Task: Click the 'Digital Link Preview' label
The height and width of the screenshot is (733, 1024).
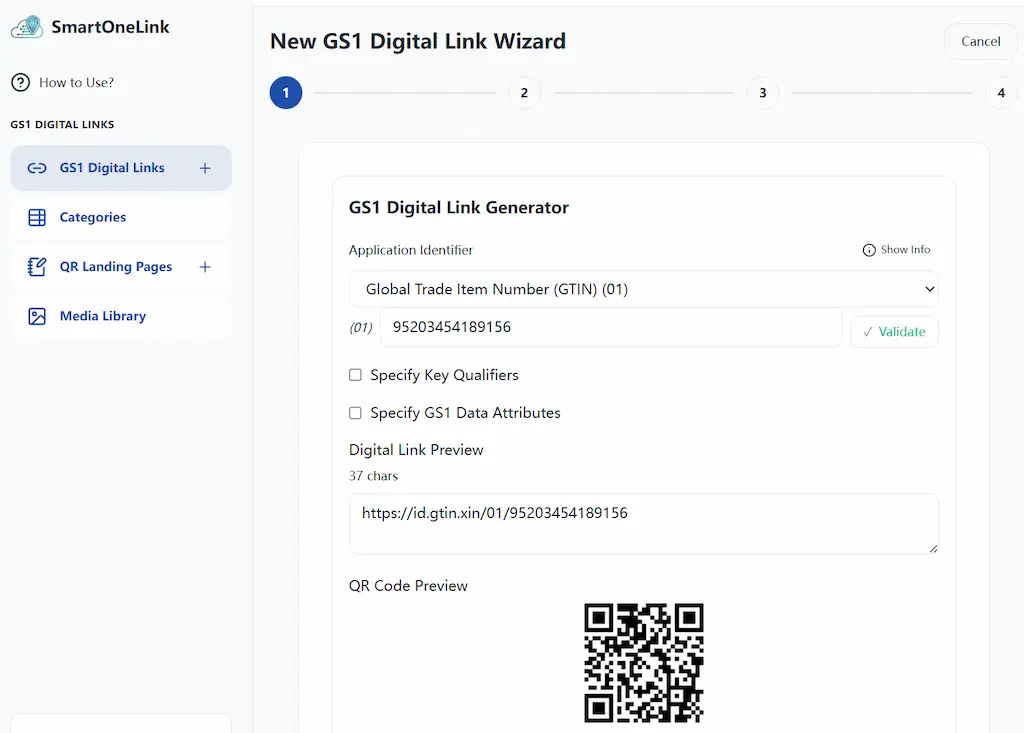Action: [416, 450]
